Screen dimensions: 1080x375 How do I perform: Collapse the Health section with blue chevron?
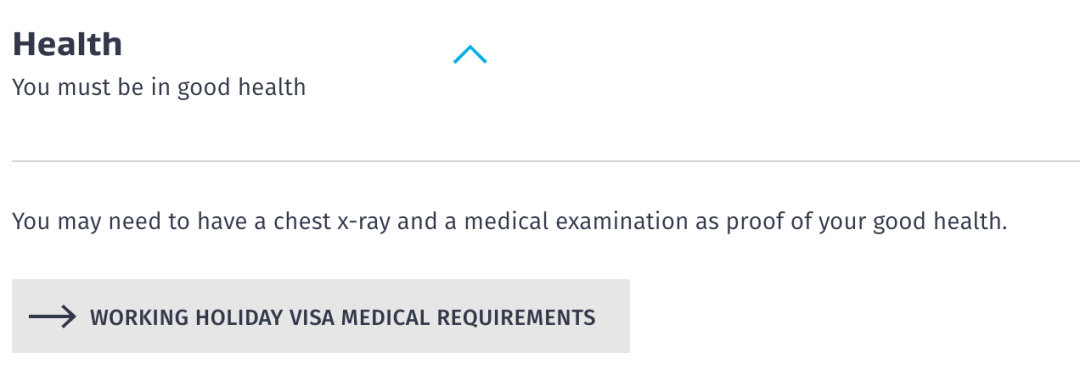pos(470,54)
